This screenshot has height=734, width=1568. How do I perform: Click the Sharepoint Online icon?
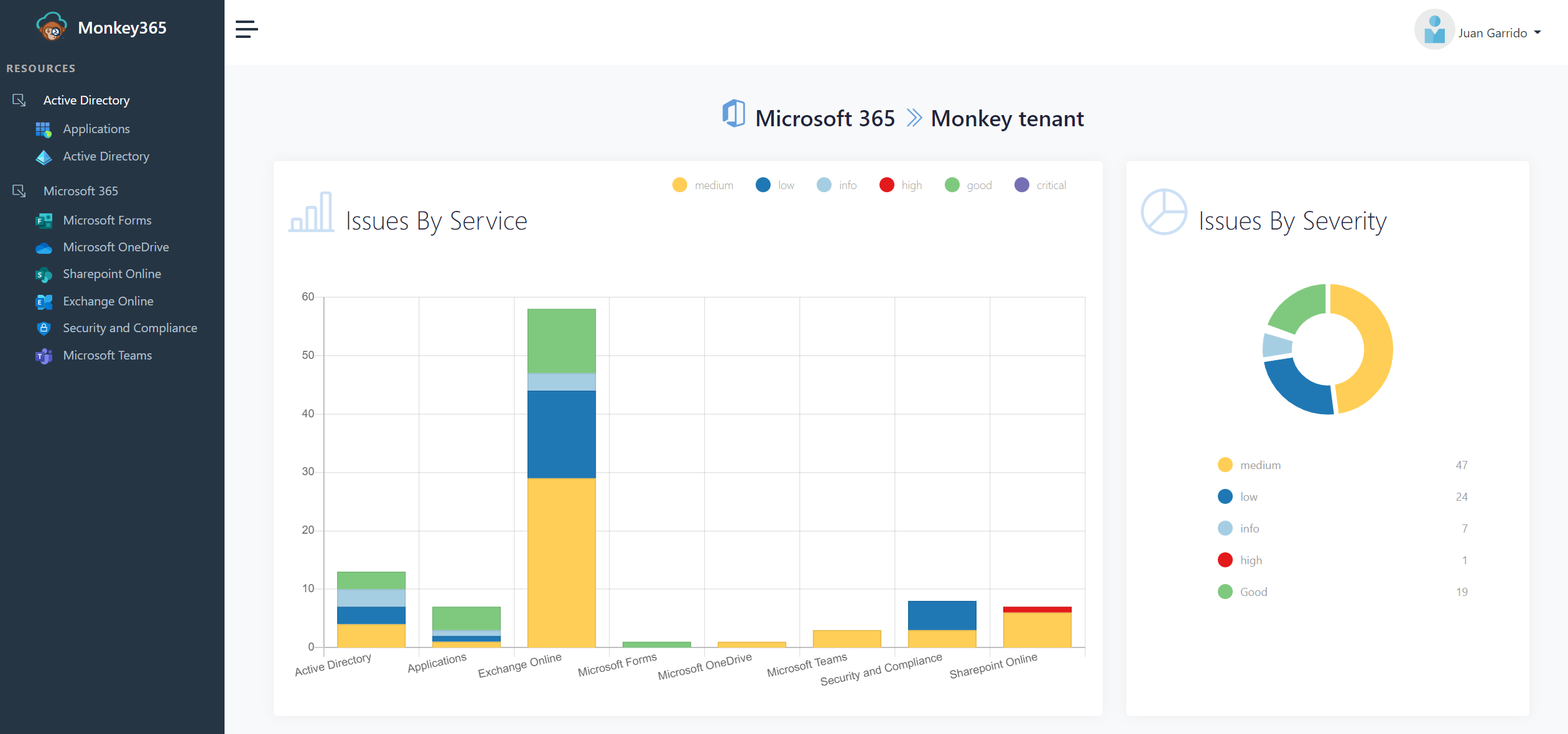coord(44,275)
